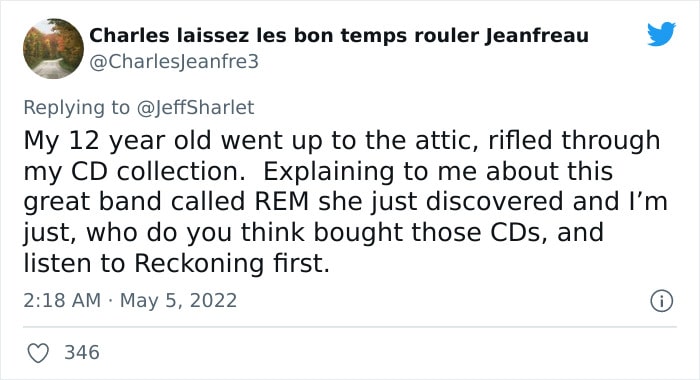
Task: Open the @CharlesJeanfre3 handle
Action: click(x=174, y=62)
